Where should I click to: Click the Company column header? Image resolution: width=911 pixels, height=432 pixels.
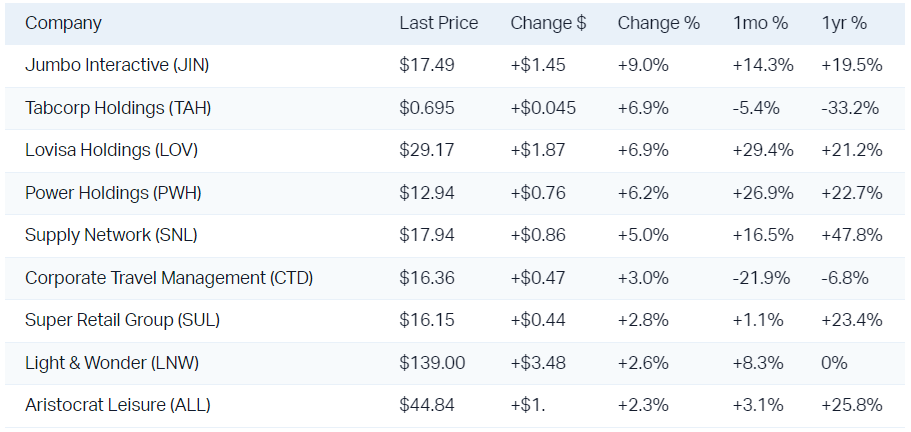click(63, 23)
